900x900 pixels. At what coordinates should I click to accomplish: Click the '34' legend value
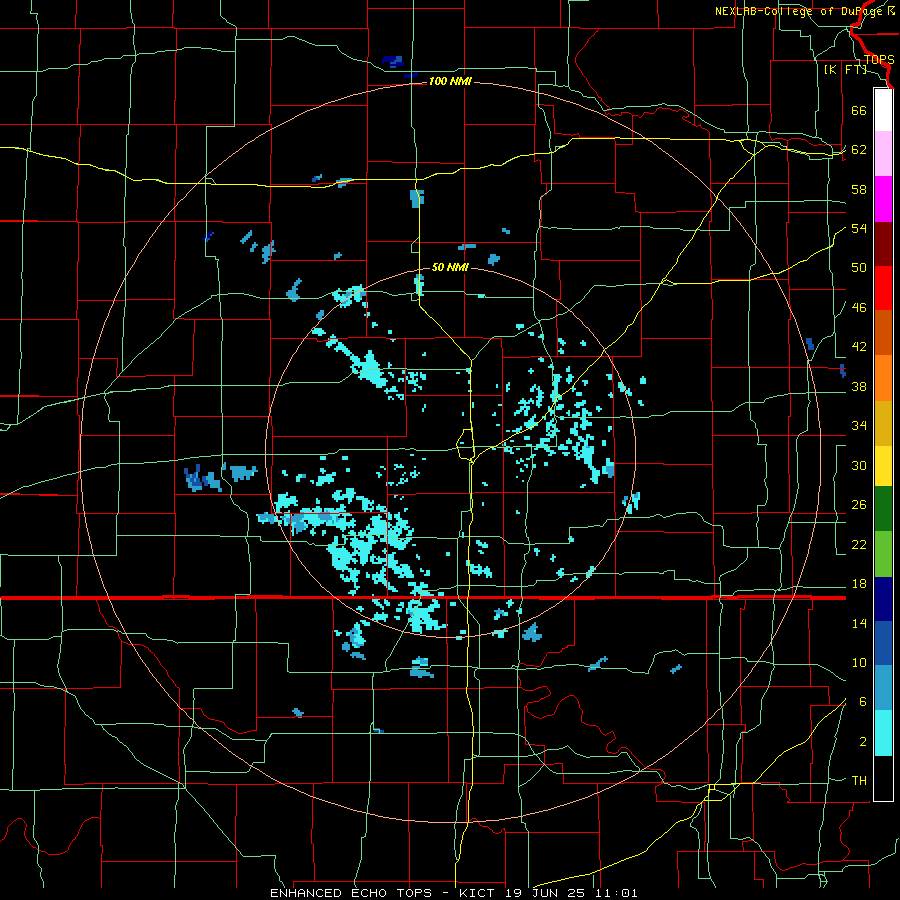[859, 426]
